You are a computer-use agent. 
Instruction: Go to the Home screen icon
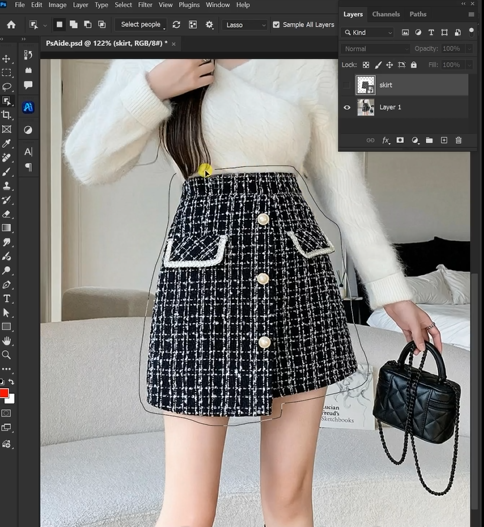pyautogui.click(x=11, y=25)
